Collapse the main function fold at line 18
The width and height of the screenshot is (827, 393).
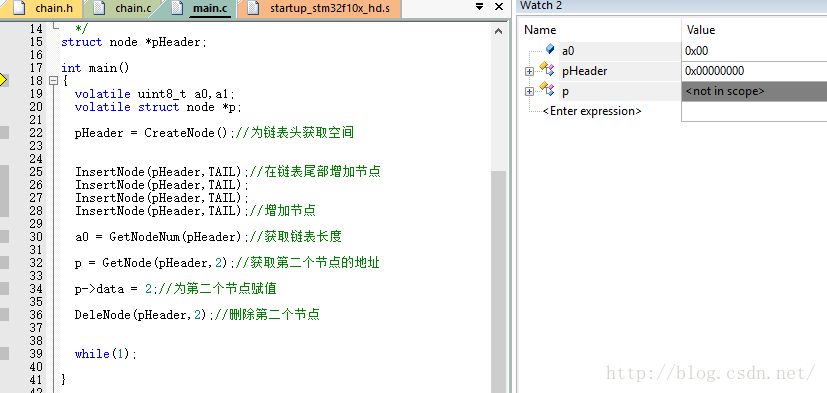tap(52, 81)
